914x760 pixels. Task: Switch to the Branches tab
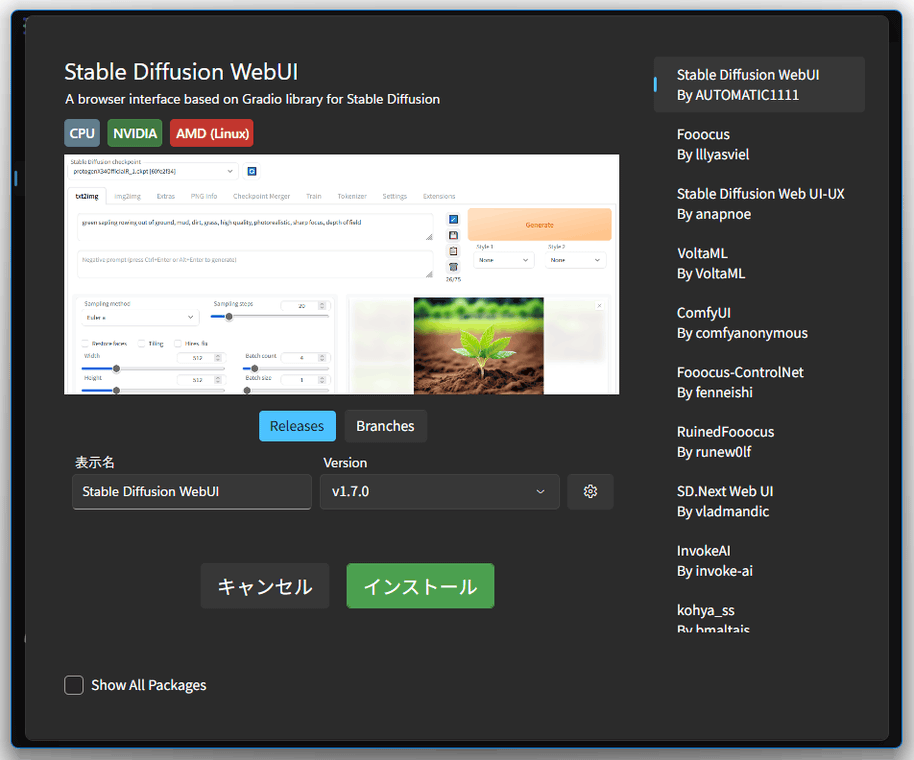(x=385, y=426)
